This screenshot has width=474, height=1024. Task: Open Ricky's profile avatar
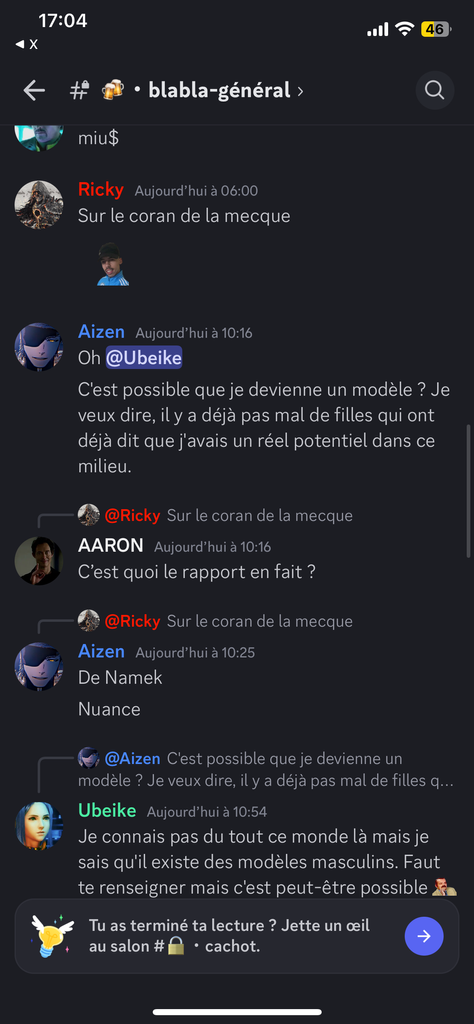coord(39,204)
